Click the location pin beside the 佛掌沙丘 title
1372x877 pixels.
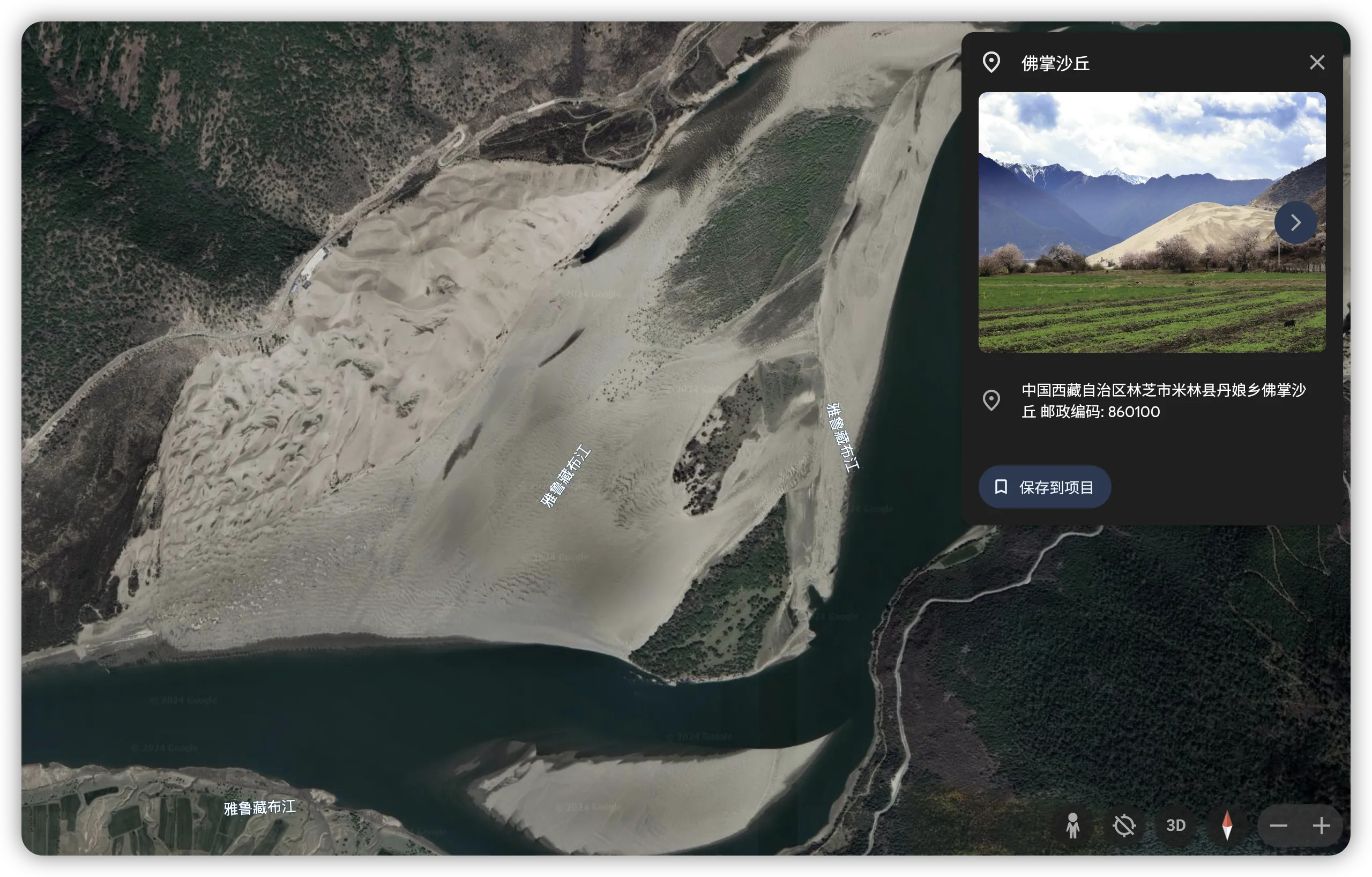pos(991,62)
